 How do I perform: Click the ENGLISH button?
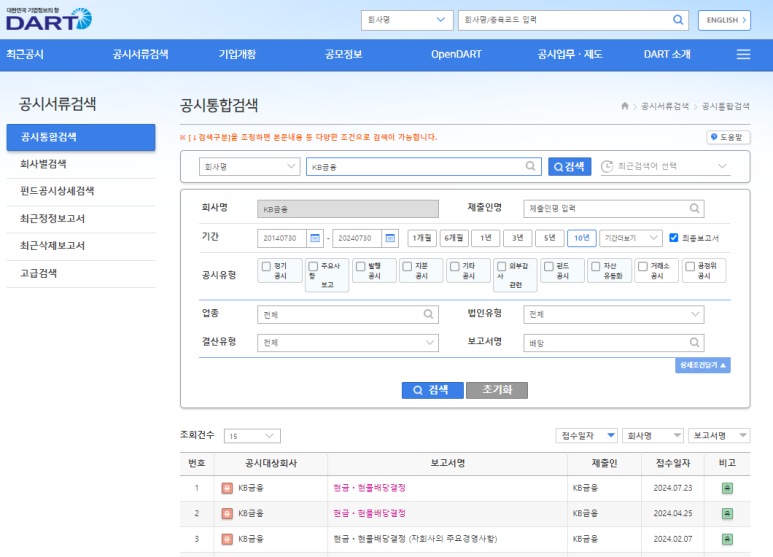point(724,20)
